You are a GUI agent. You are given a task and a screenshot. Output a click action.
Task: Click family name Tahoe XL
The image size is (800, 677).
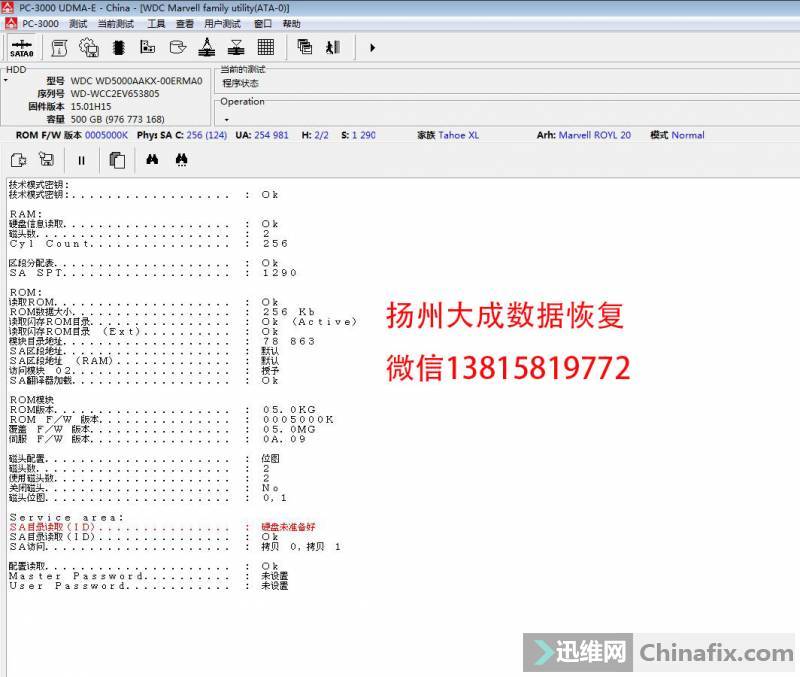tap(459, 135)
